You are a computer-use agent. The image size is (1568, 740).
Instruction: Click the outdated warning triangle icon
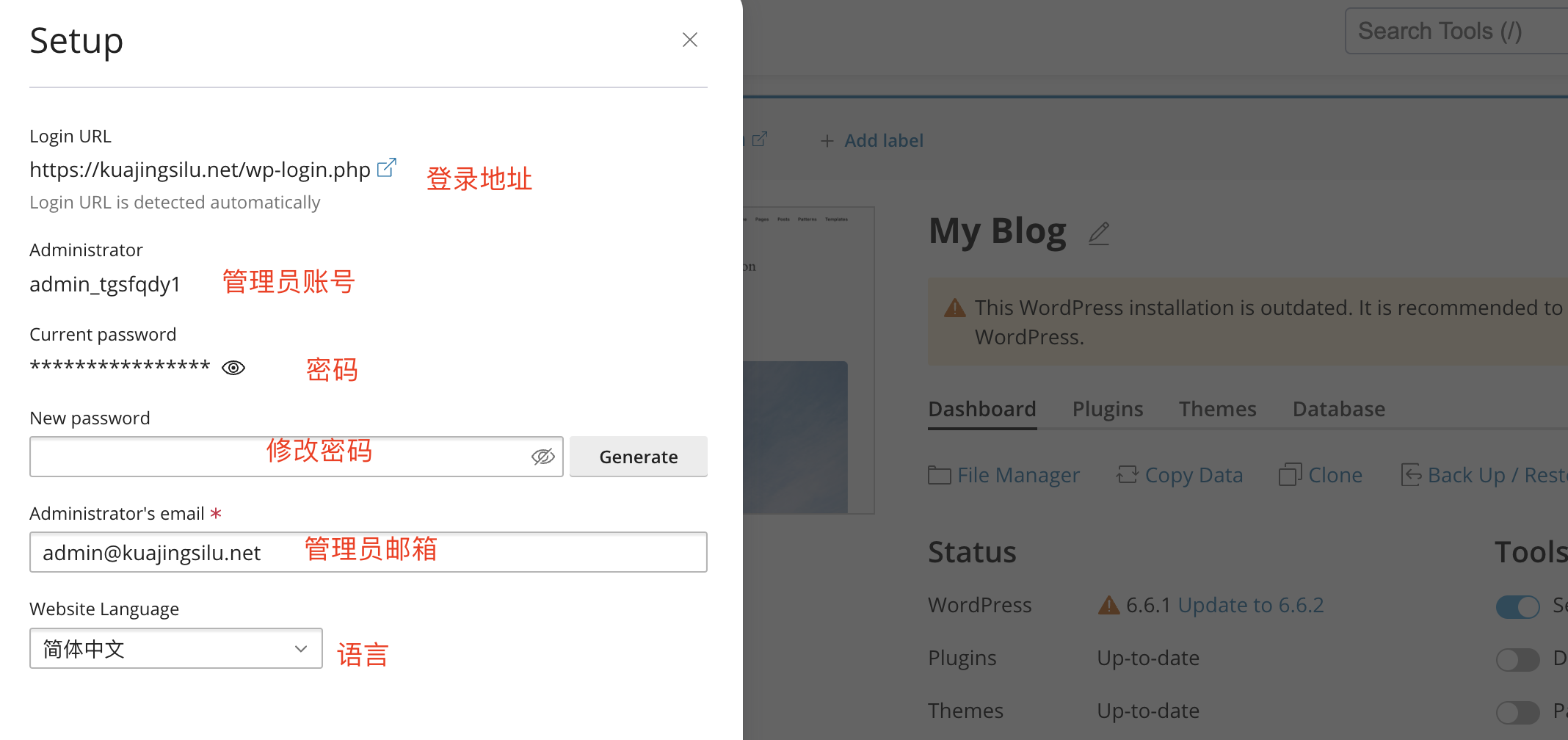pos(954,308)
